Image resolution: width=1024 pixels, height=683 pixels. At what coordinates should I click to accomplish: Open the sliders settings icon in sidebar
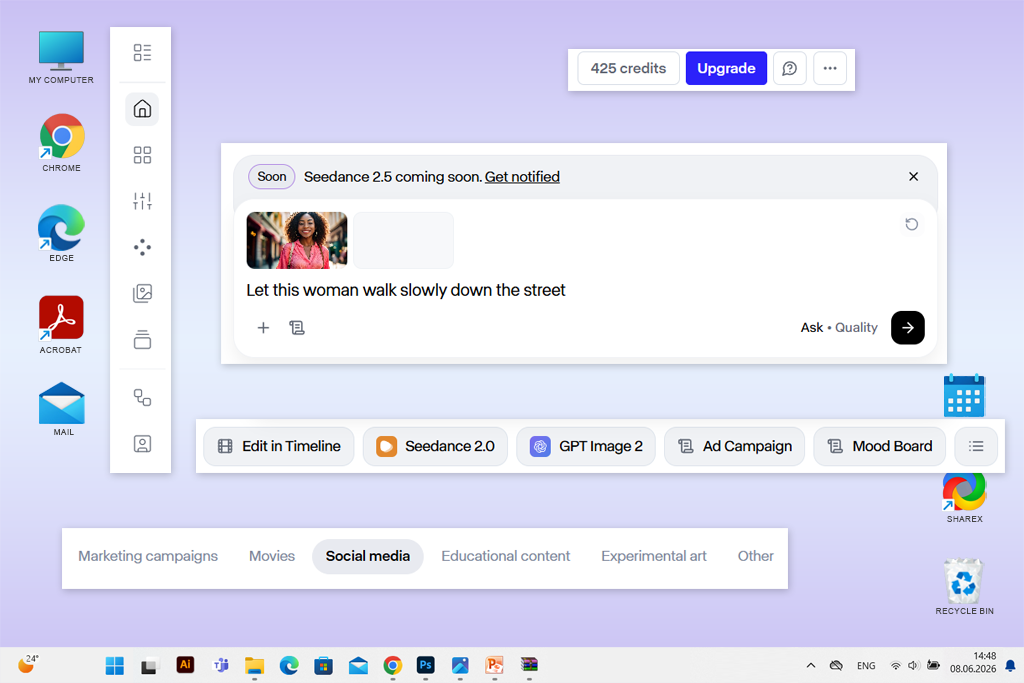(x=142, y=201)
